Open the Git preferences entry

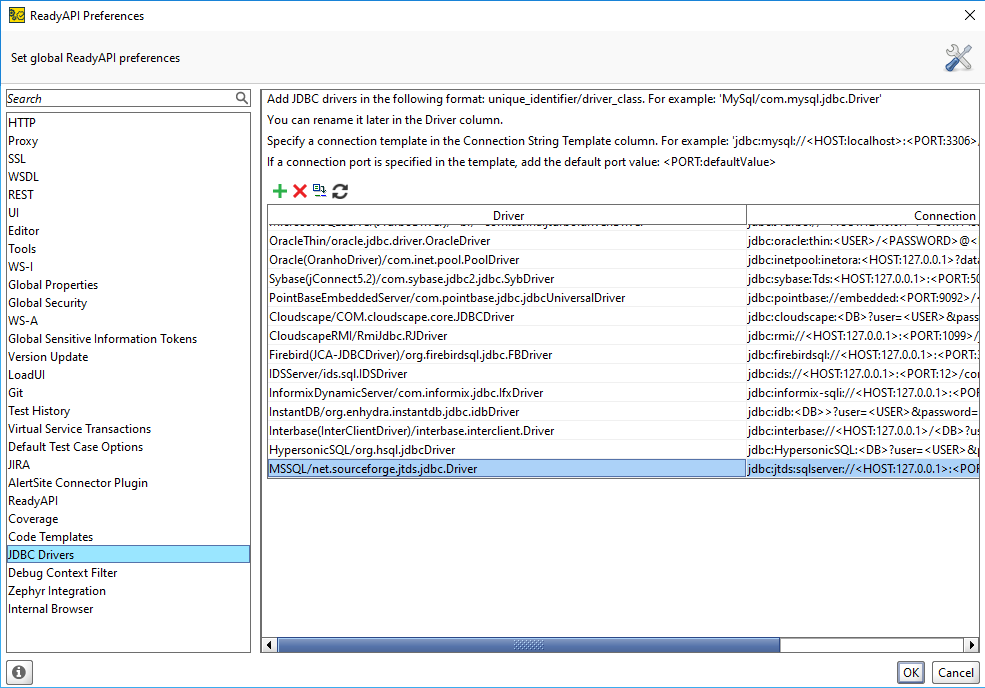pyautogui.click(x=16, y=392)
